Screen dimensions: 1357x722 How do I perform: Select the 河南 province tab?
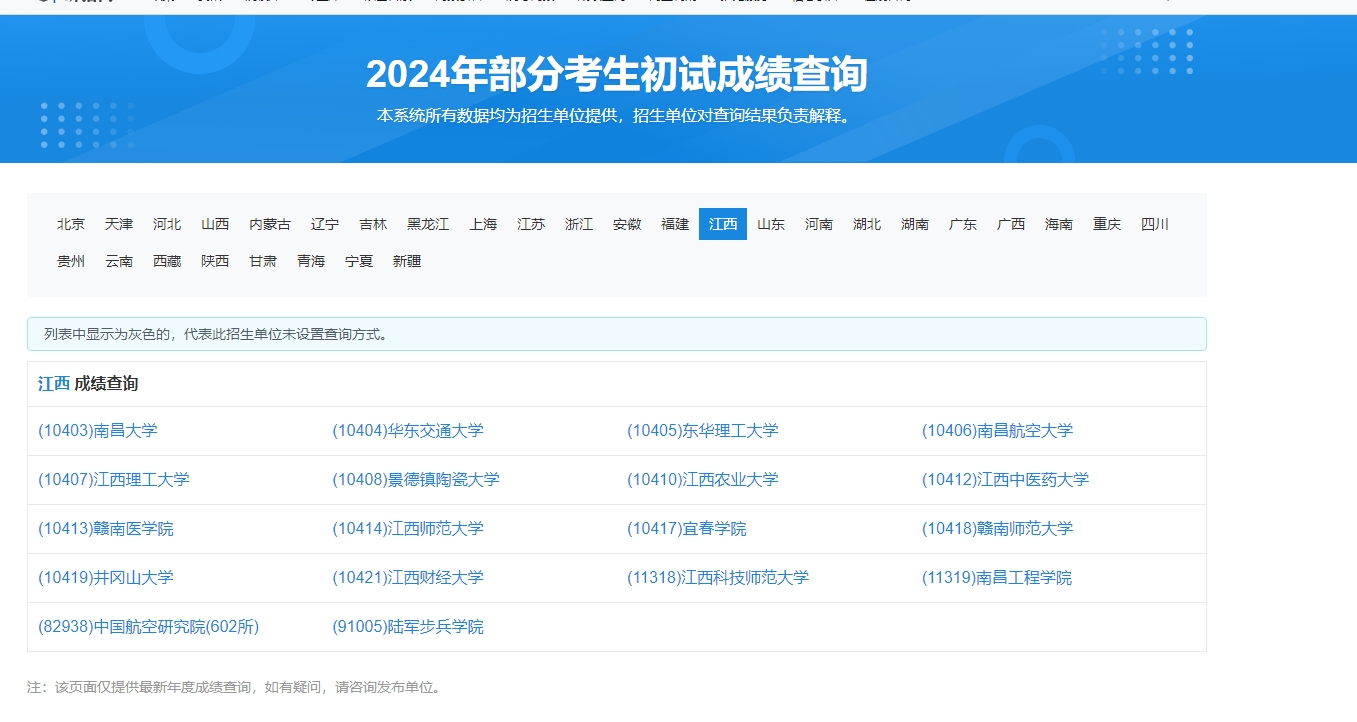tap(819, 224)
